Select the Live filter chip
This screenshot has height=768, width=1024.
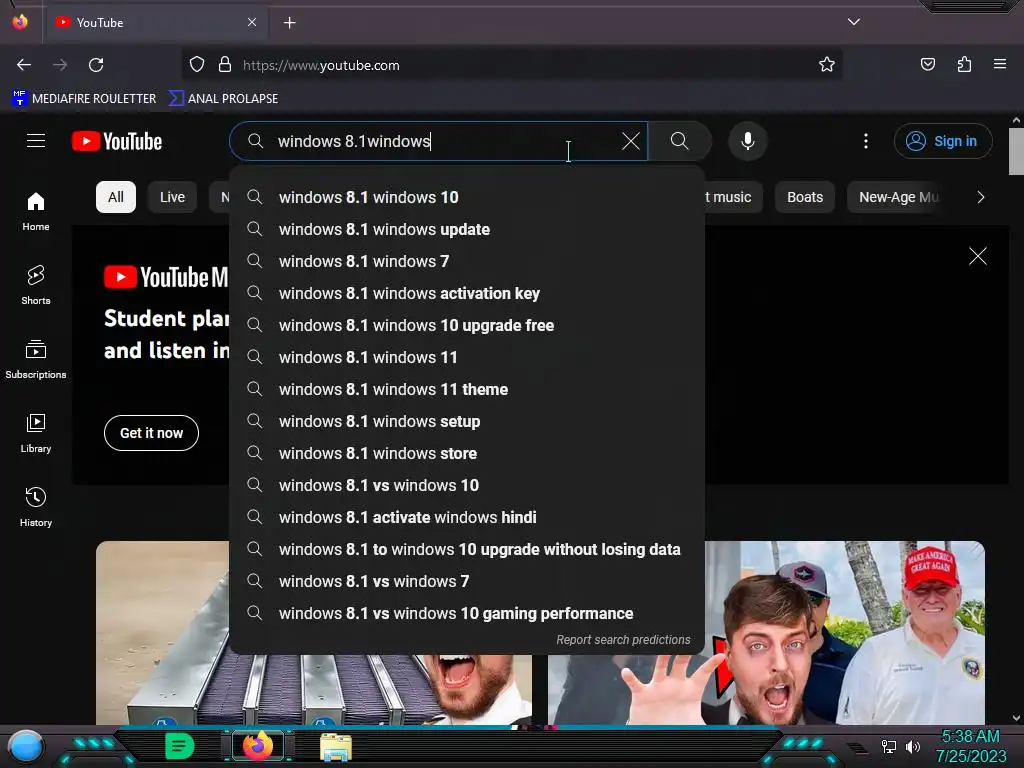tap(172, 197)
